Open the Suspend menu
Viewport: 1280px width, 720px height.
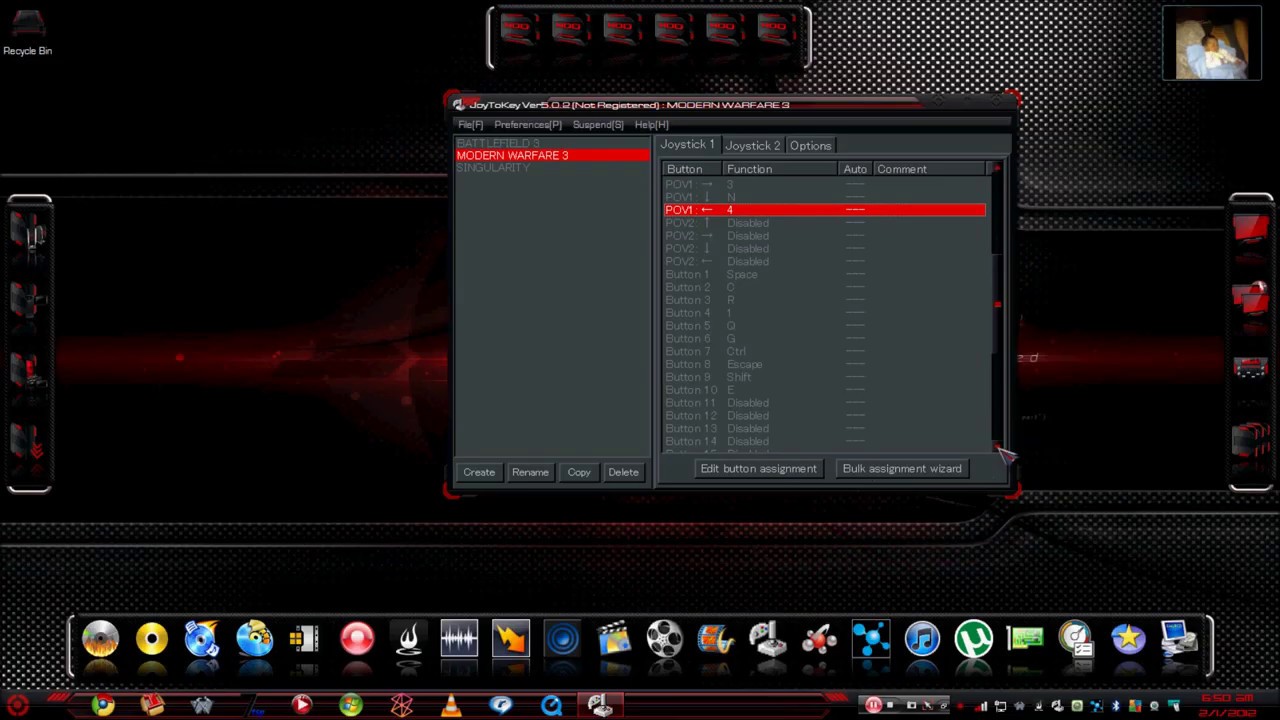click(x=598, y=125)
